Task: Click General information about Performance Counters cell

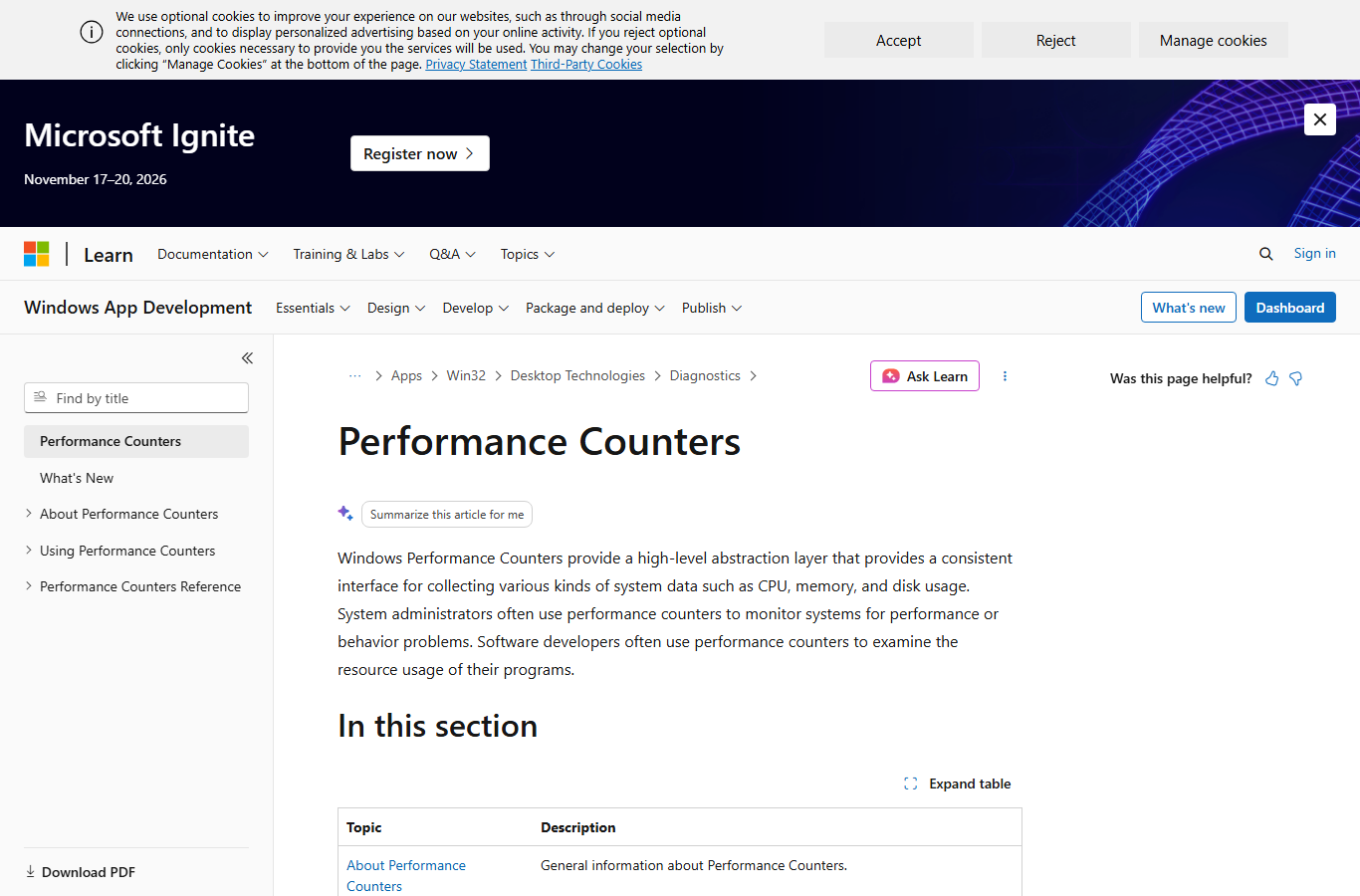Action: click(694, 865)
